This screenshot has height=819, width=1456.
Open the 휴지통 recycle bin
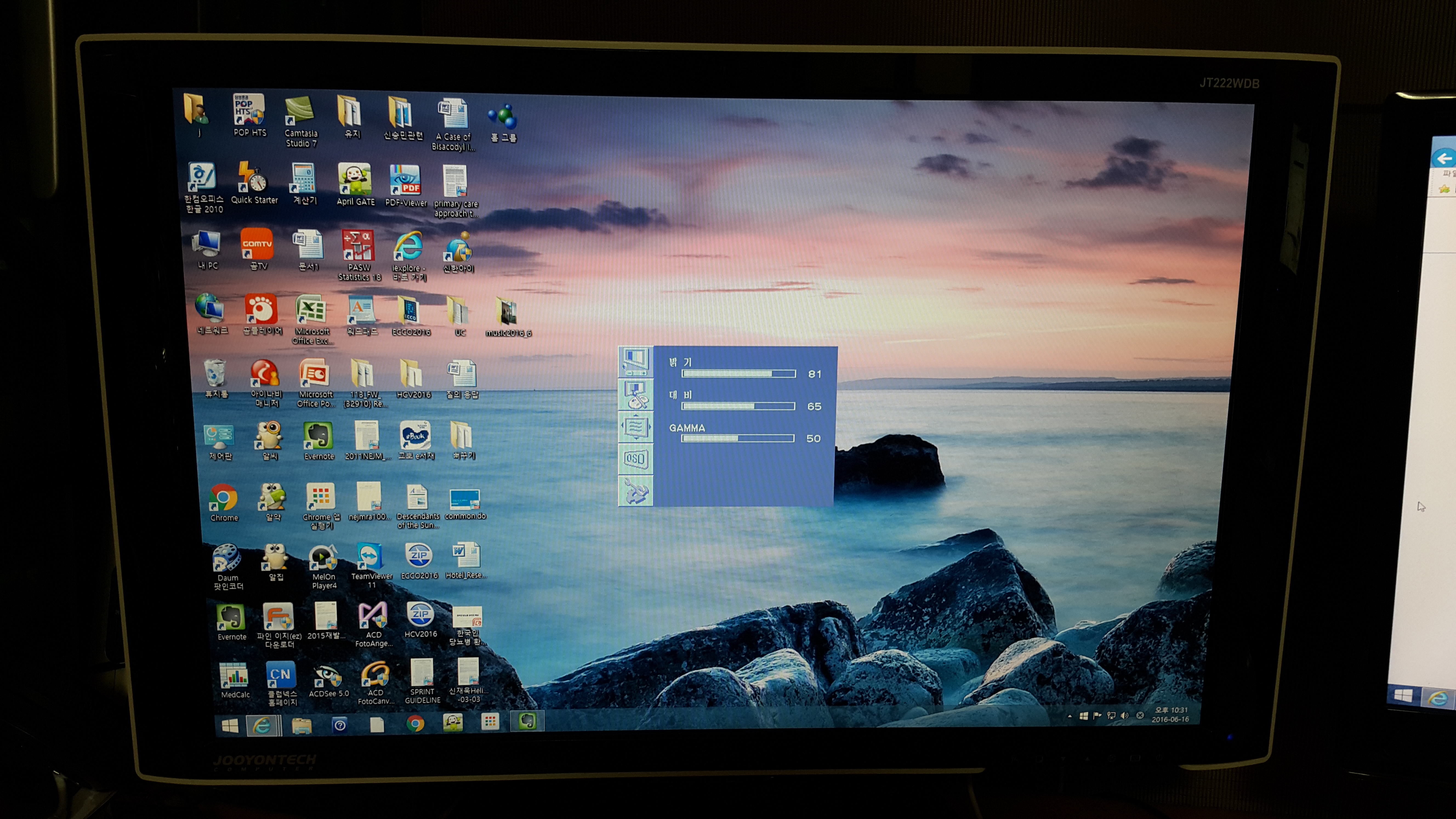(216, 378)
